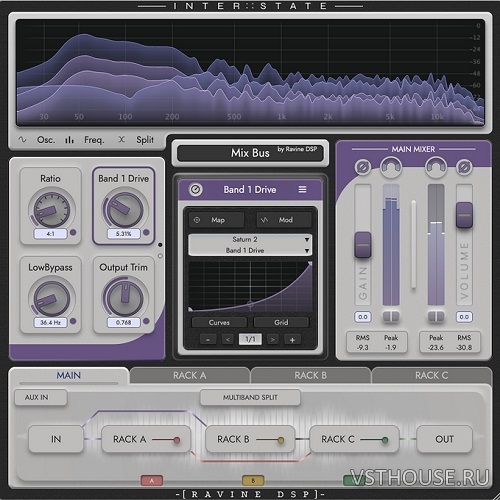Click the 36.4 Hz value field

point(51,322)
